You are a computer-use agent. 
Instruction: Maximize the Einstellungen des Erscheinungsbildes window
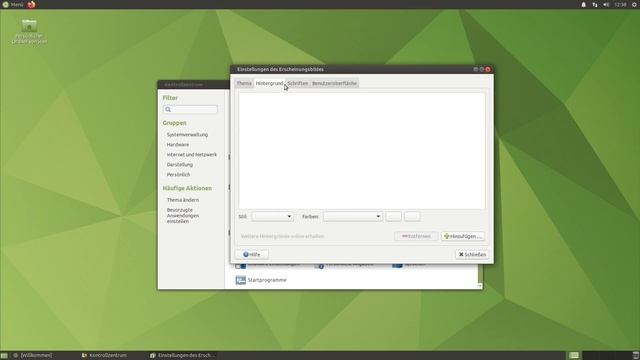[482, 69]
